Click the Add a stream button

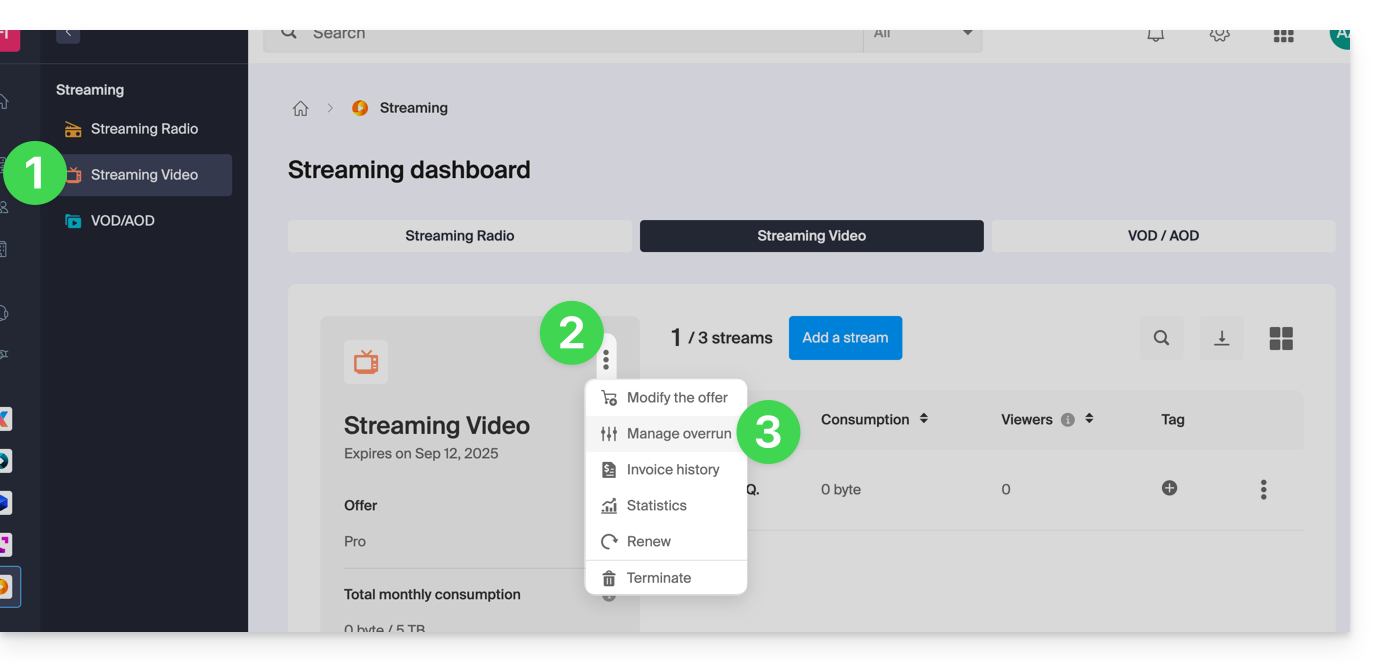tap(845, 338)
